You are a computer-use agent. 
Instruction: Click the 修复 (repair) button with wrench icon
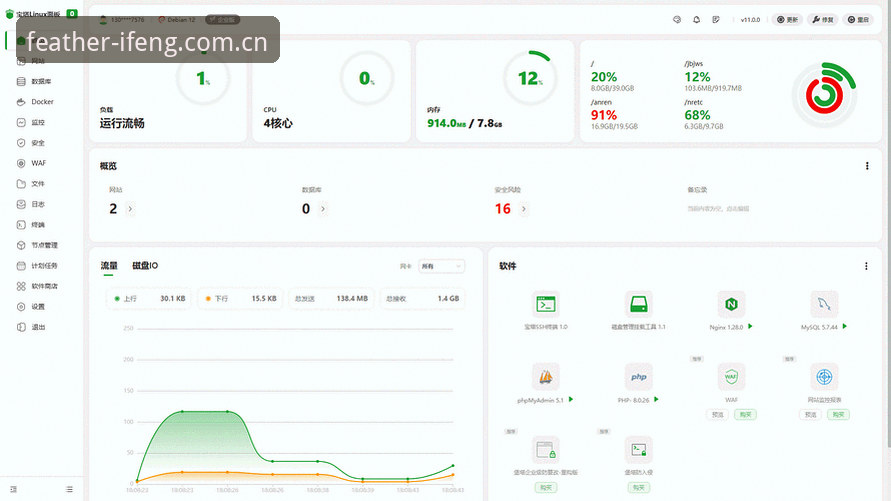(x=822, y=19)
